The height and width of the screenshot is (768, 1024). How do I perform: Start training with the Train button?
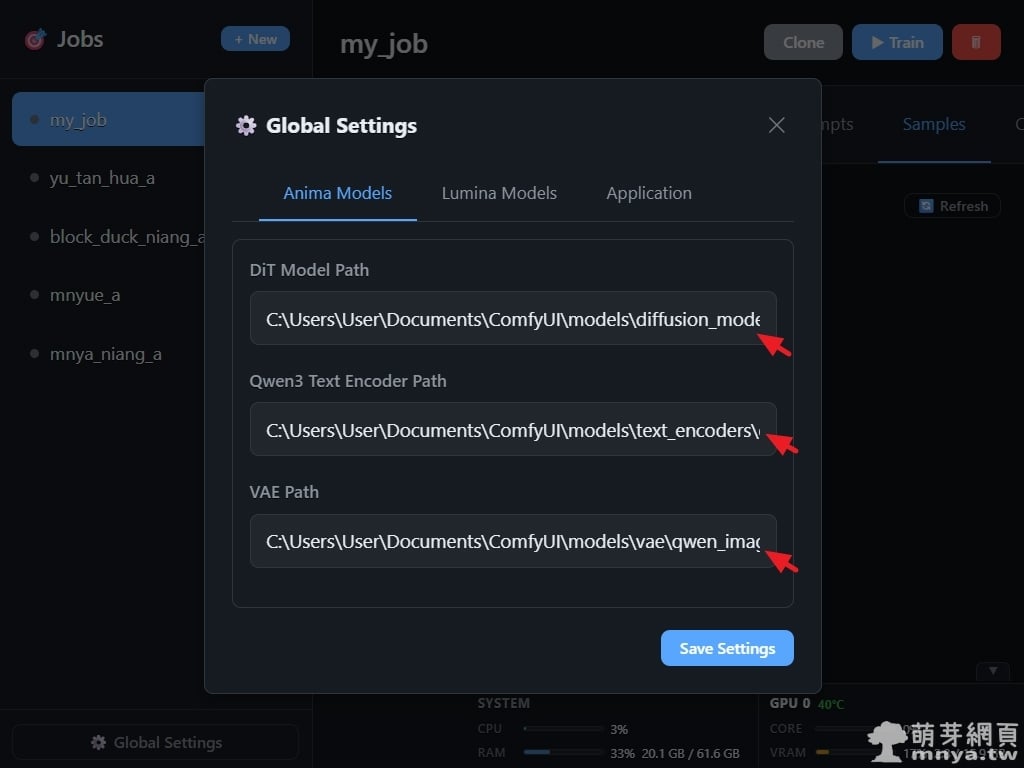pyautogui.click(x=897, y=42)
